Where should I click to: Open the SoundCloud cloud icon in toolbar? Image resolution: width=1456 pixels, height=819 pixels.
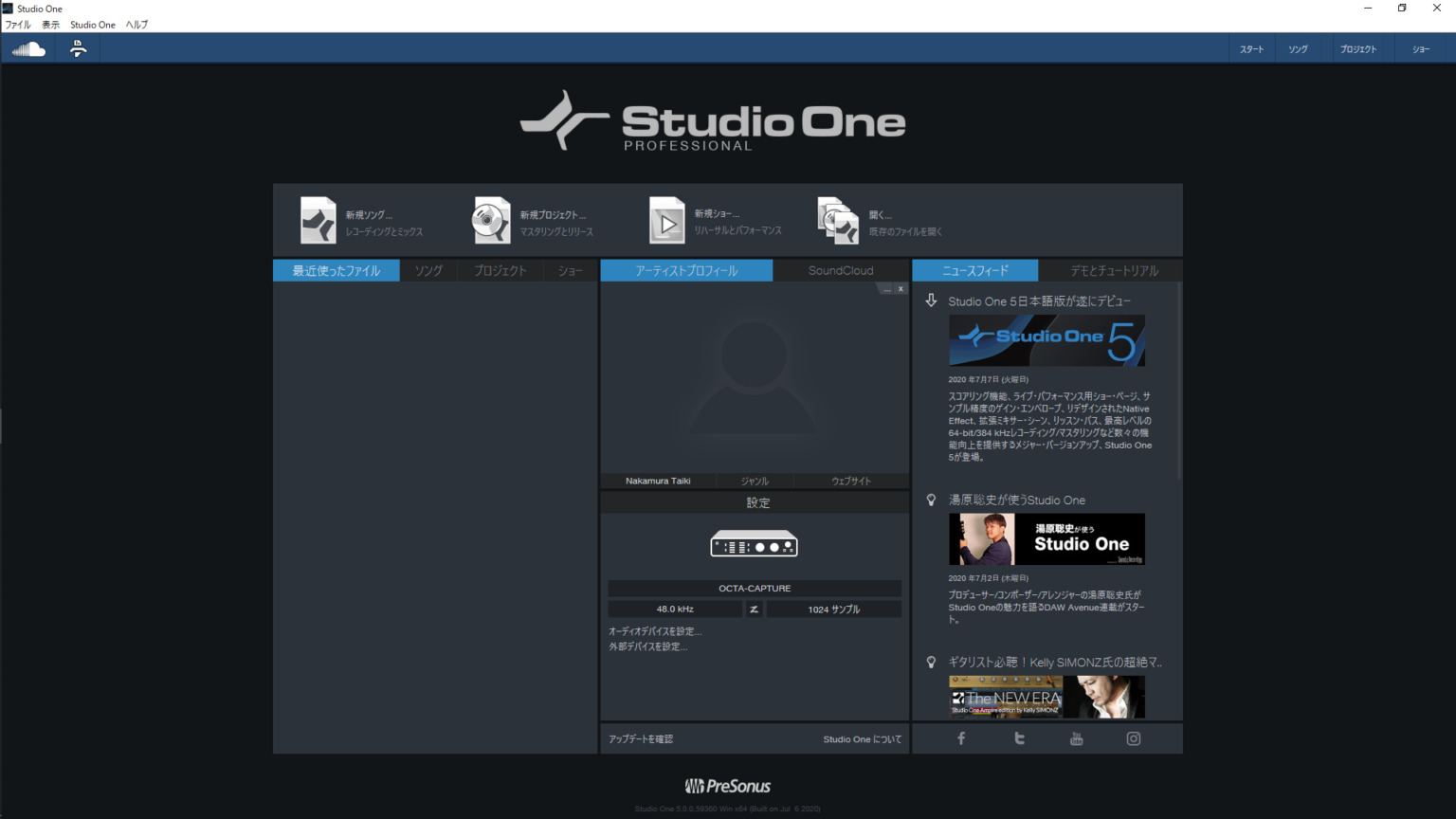point(28,49)
